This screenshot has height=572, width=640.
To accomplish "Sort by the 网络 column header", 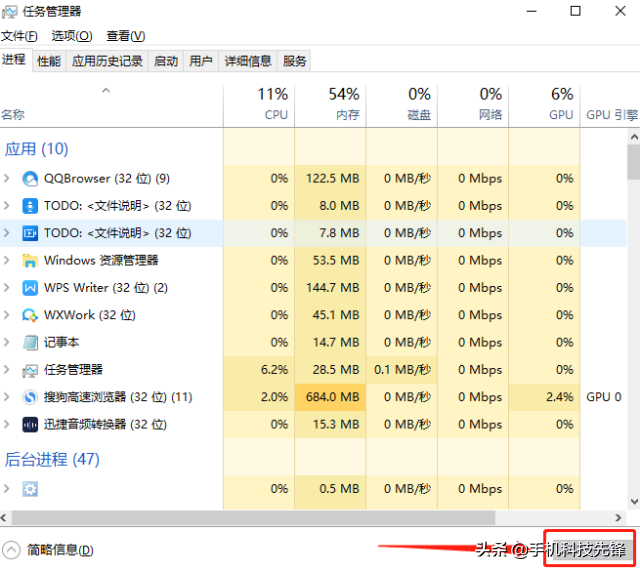I will [473, 106].
